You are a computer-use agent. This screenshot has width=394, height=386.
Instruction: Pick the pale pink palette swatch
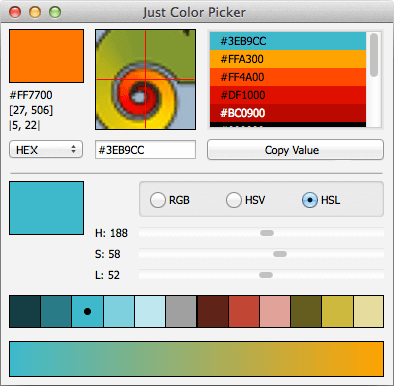tap(275, 311)
